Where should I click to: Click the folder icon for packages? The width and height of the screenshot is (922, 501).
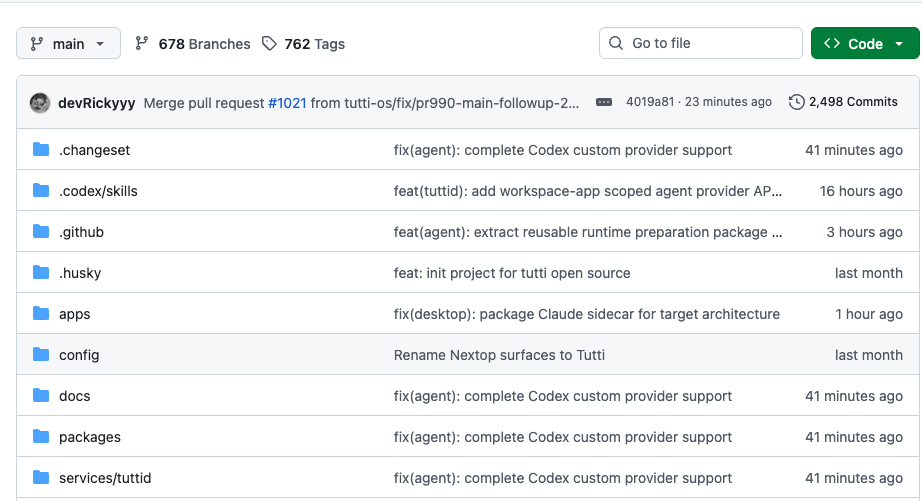tap(41, 436)
